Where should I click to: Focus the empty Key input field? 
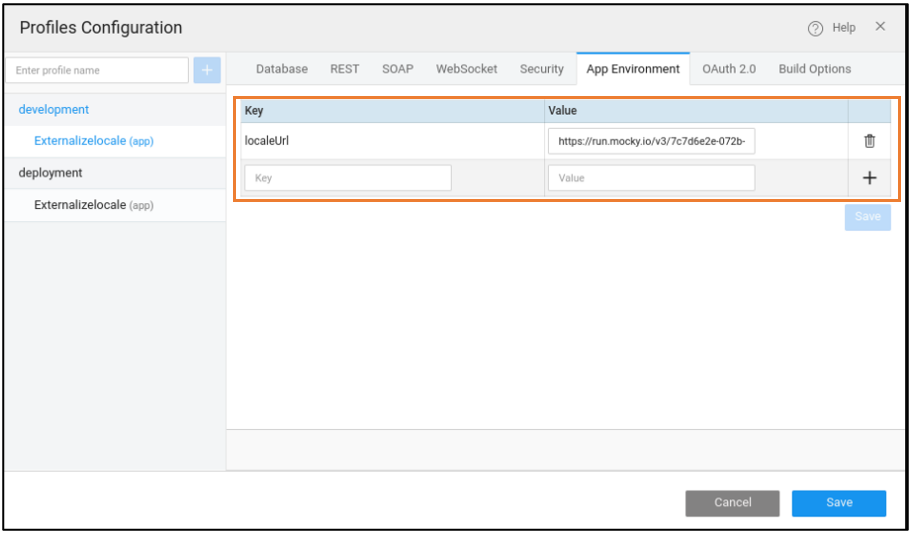(x=347, y=178)
